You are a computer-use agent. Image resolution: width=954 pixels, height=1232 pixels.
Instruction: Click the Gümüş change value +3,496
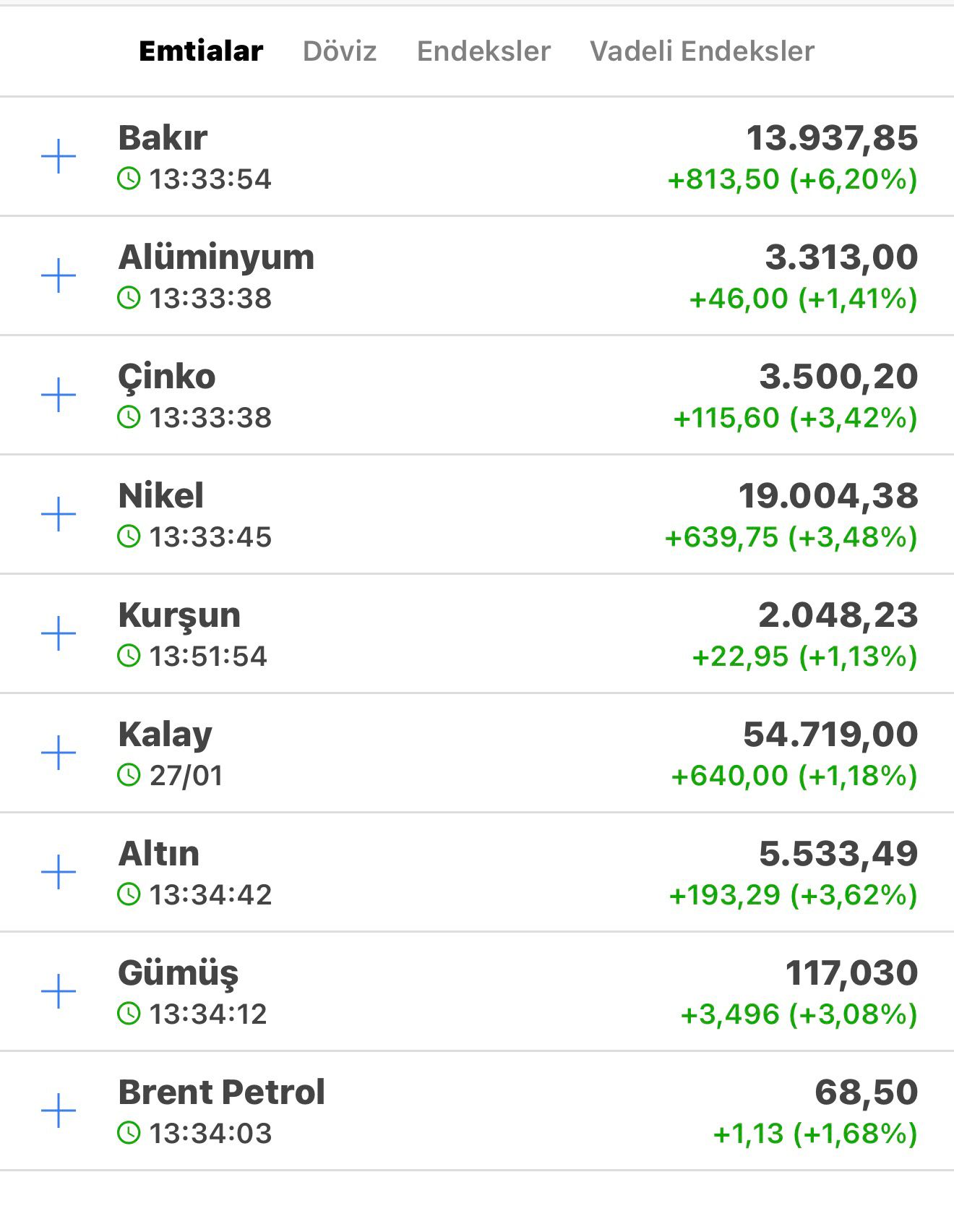730,1014
